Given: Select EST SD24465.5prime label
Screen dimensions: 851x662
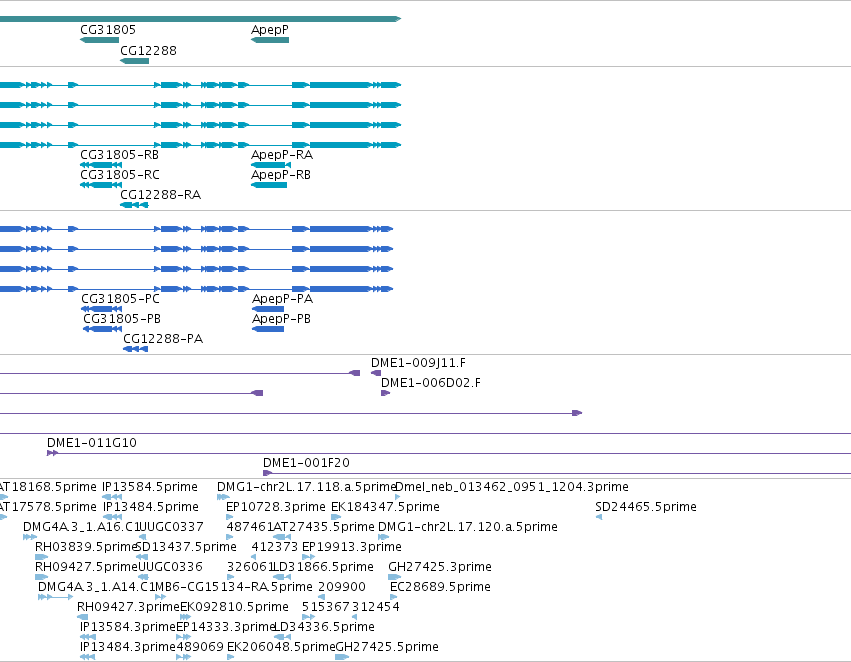Looking at the screenshot, I should 646,507.
